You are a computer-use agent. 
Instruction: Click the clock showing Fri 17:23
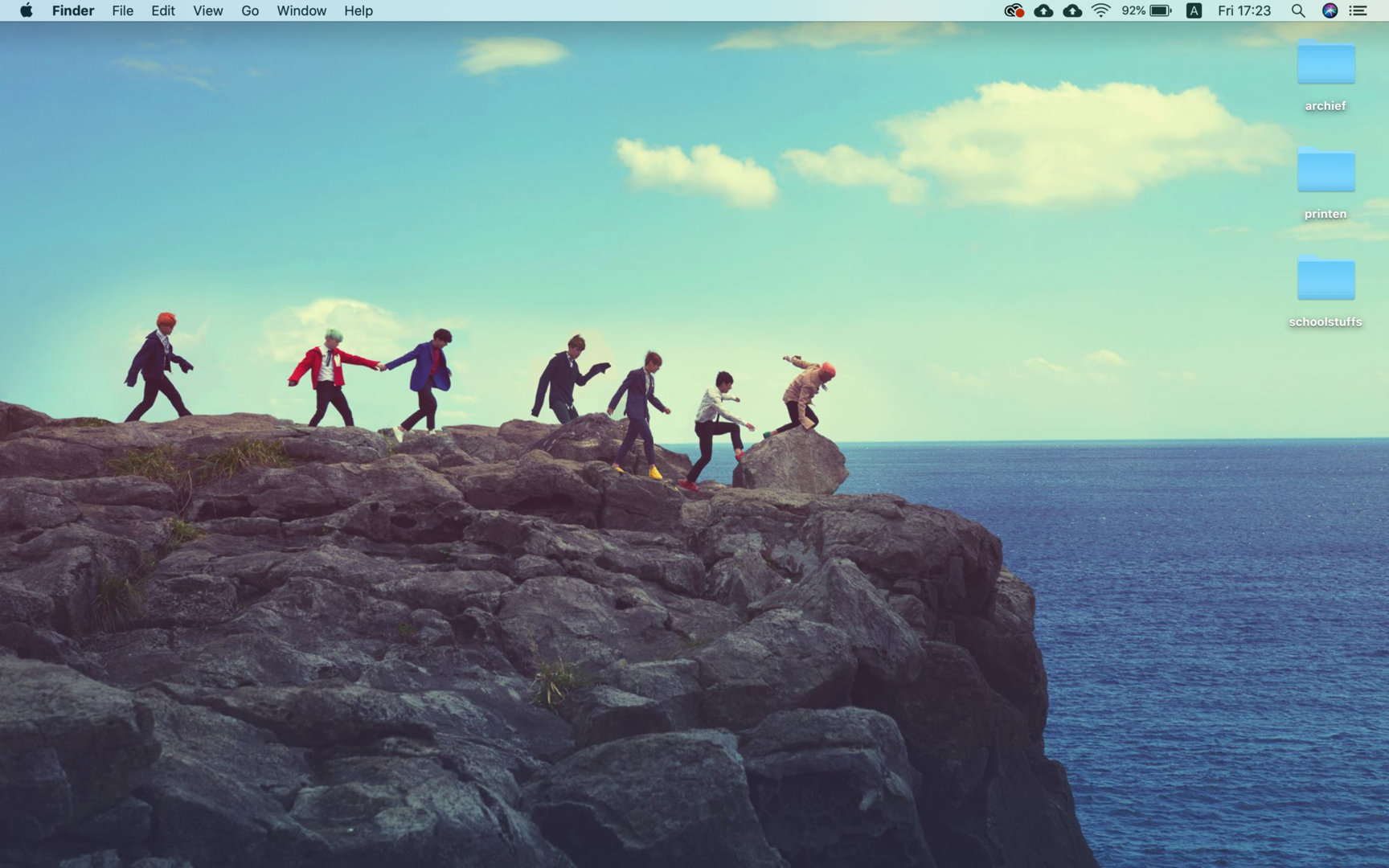pos(1244,10)
